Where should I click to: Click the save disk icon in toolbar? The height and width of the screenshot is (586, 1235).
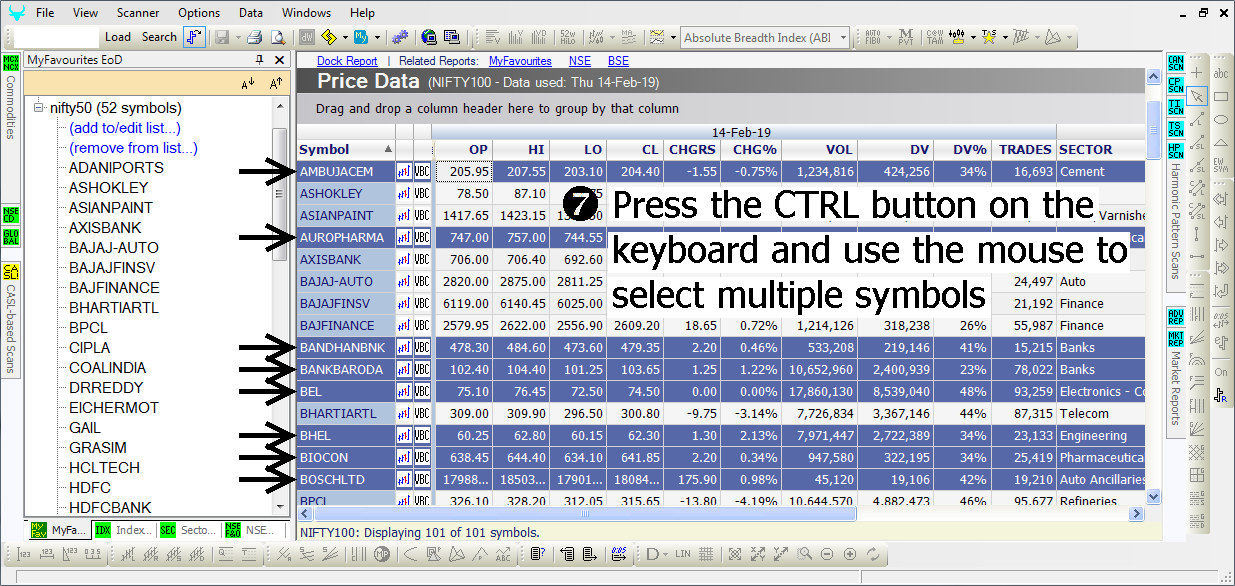[221, 37]
